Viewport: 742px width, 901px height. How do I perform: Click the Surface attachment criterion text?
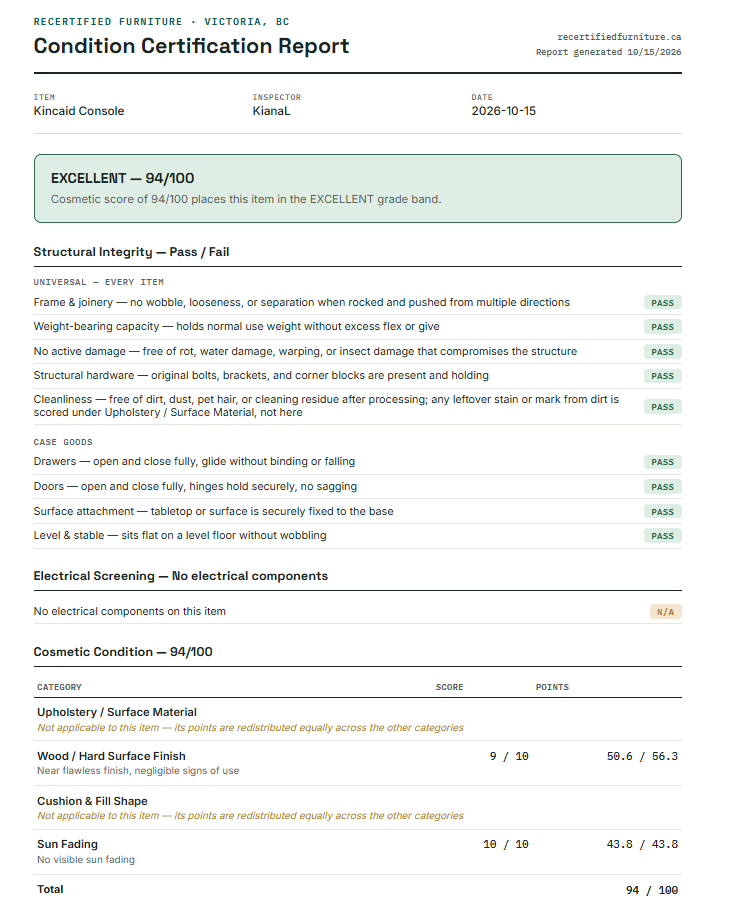click(213, 511)
